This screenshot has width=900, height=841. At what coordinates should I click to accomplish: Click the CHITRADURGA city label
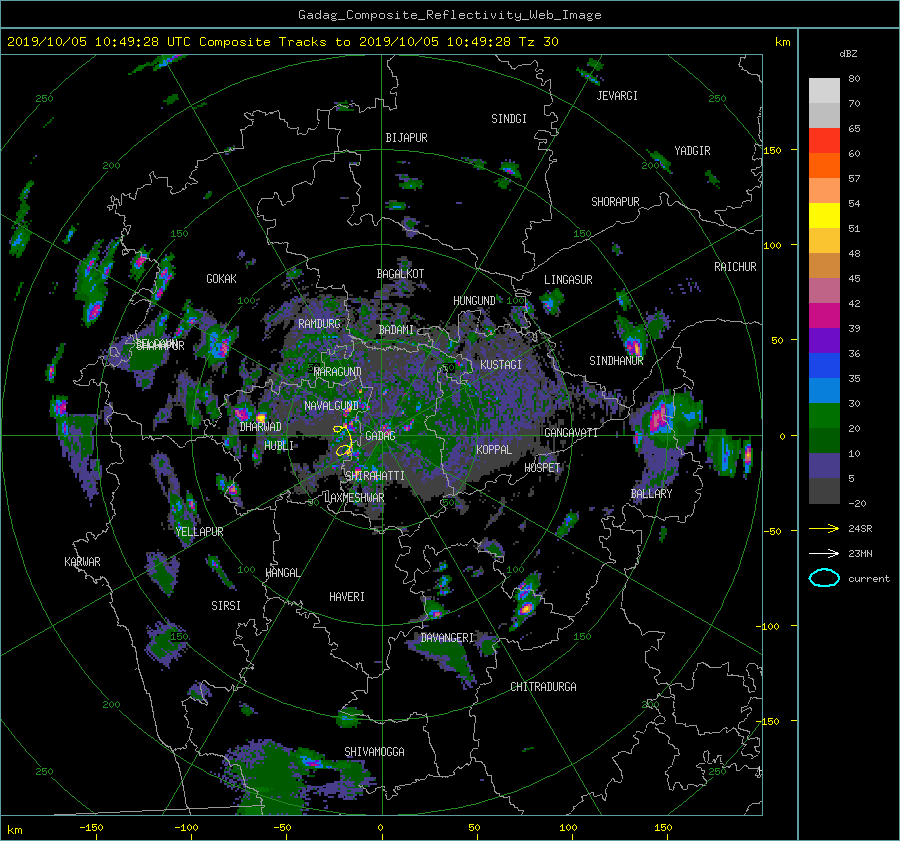pos(543,687)
